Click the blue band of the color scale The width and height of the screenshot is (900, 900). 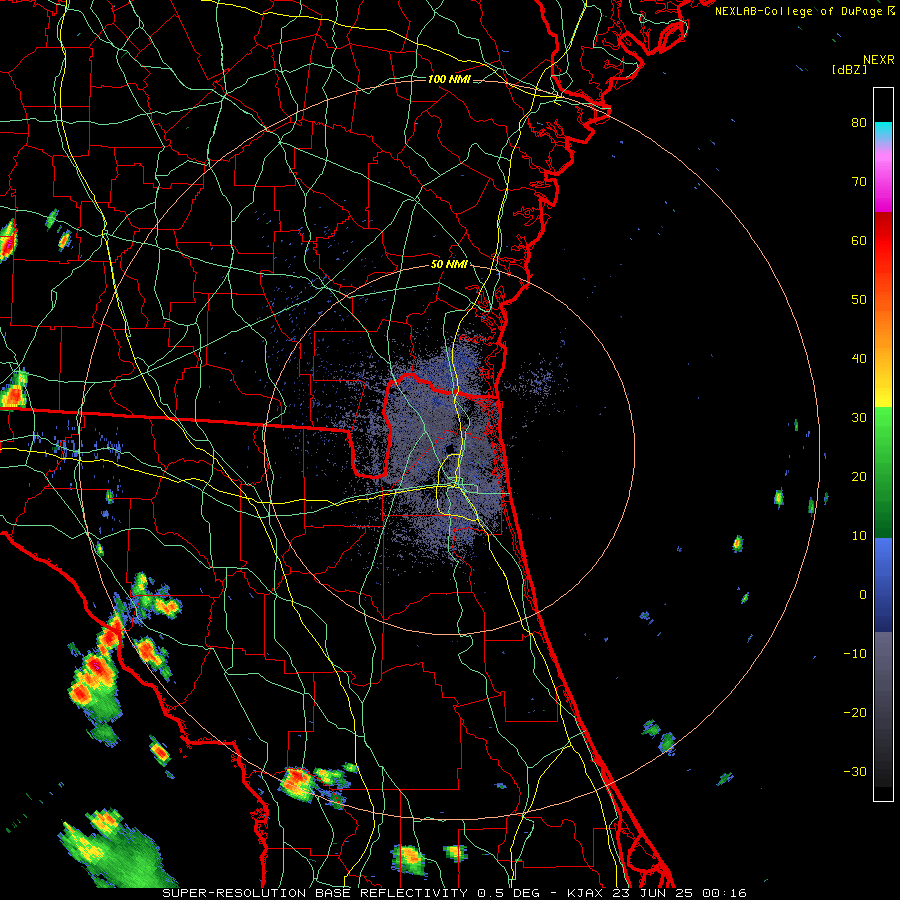(x=883, y=585)
